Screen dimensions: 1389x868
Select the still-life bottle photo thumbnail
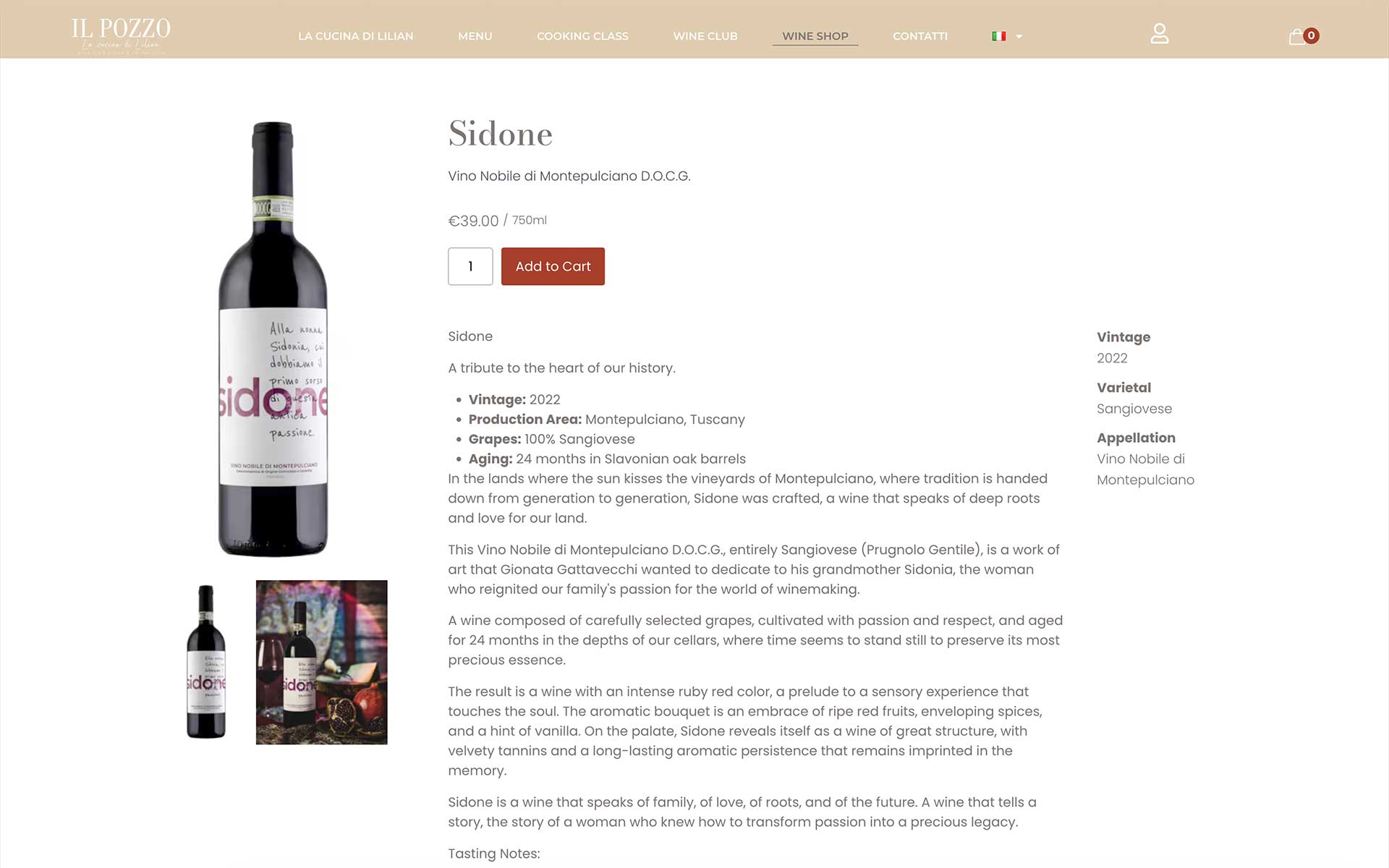pyautogui.click(x=322, y=662)
